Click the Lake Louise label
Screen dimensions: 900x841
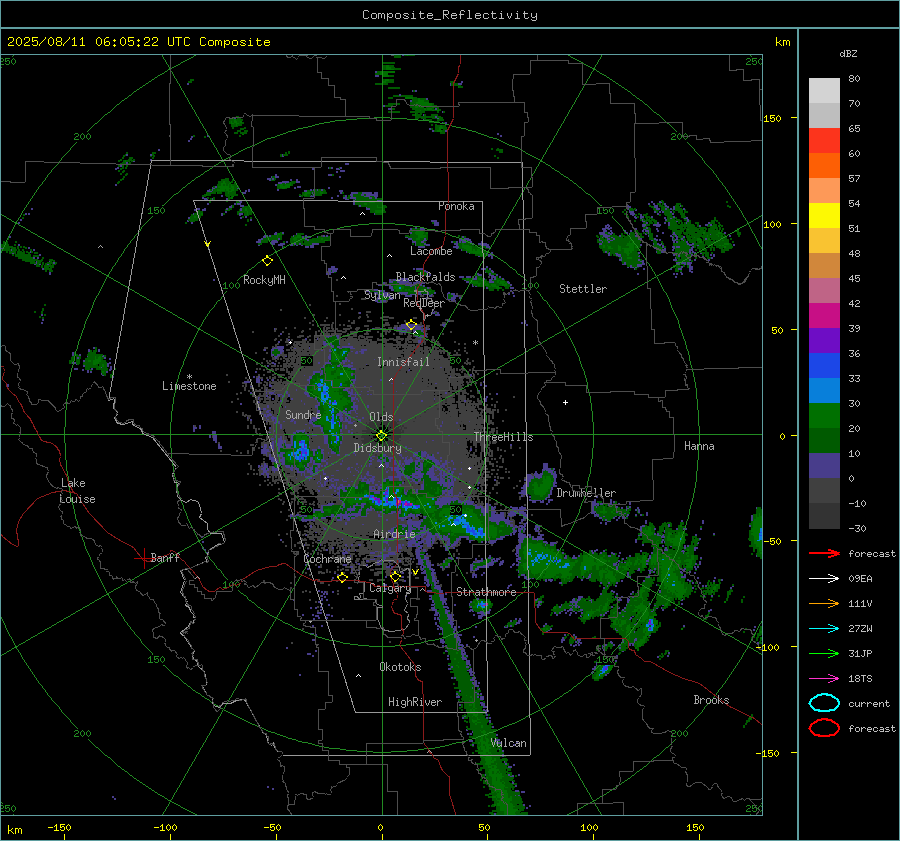(77, 491)
